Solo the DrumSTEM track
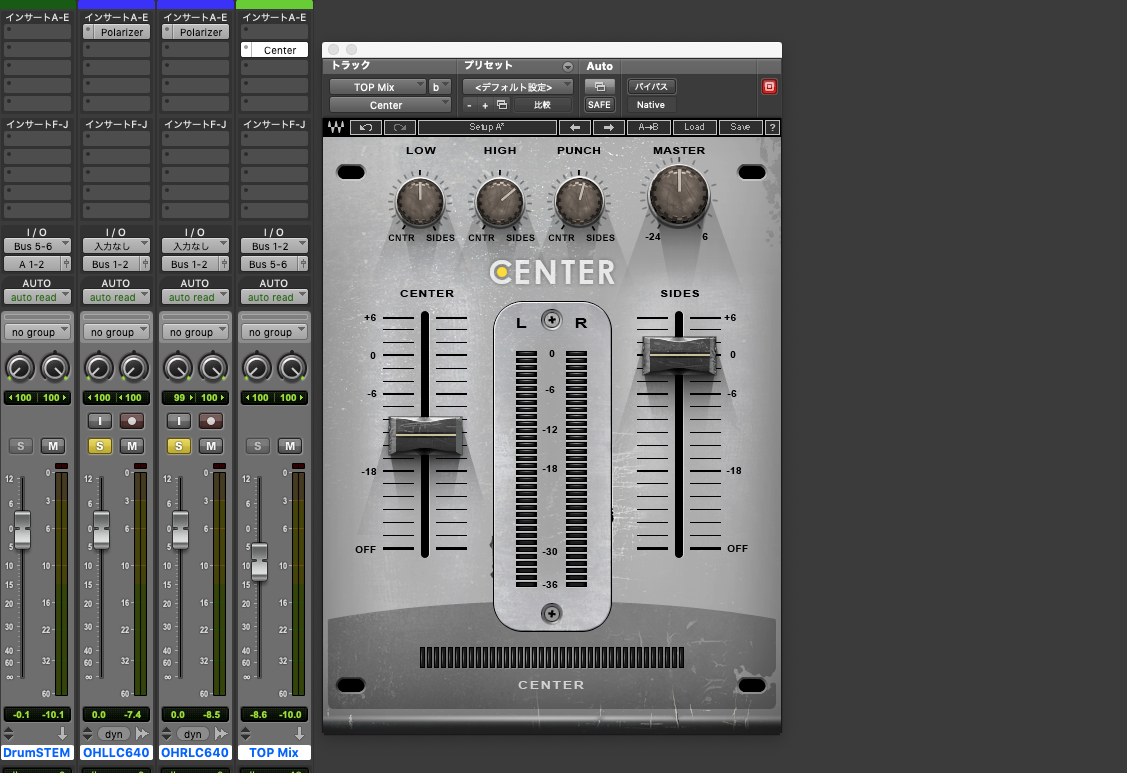 coord(21,446)
